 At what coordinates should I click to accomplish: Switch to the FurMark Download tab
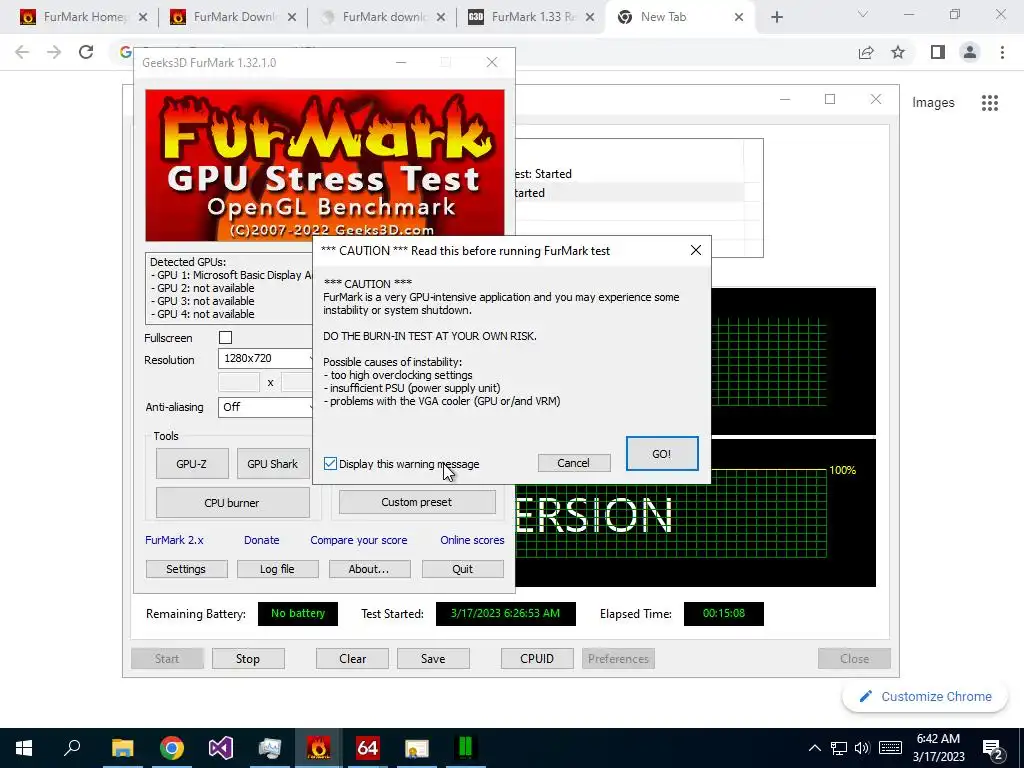click(x=232, y=17)
